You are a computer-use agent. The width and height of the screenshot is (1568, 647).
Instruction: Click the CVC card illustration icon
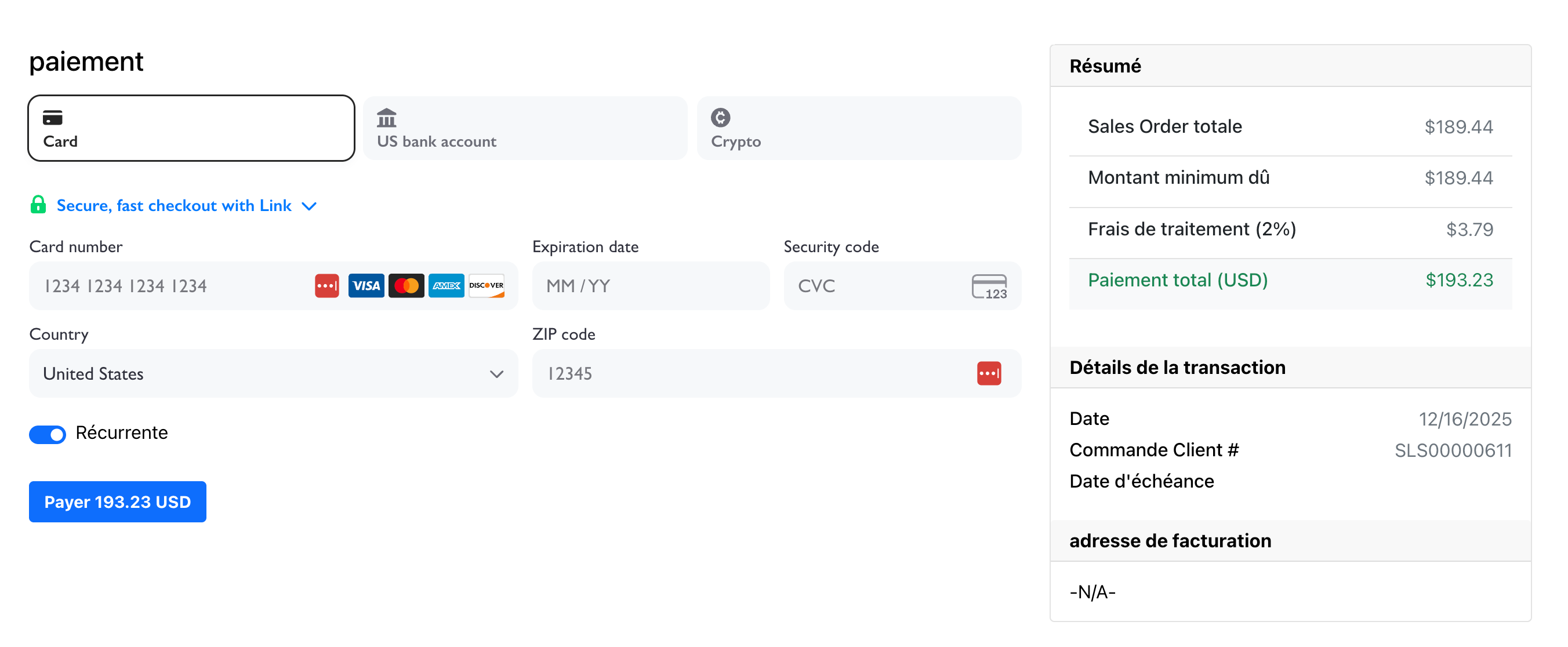pyautogui.click(x=989, y=285)
